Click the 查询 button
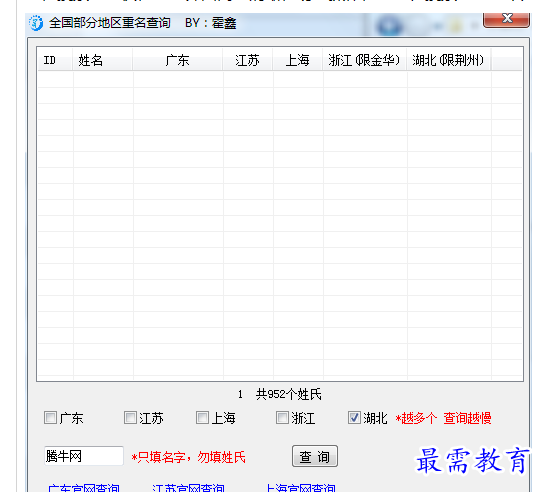 click(x=315, y=456)
